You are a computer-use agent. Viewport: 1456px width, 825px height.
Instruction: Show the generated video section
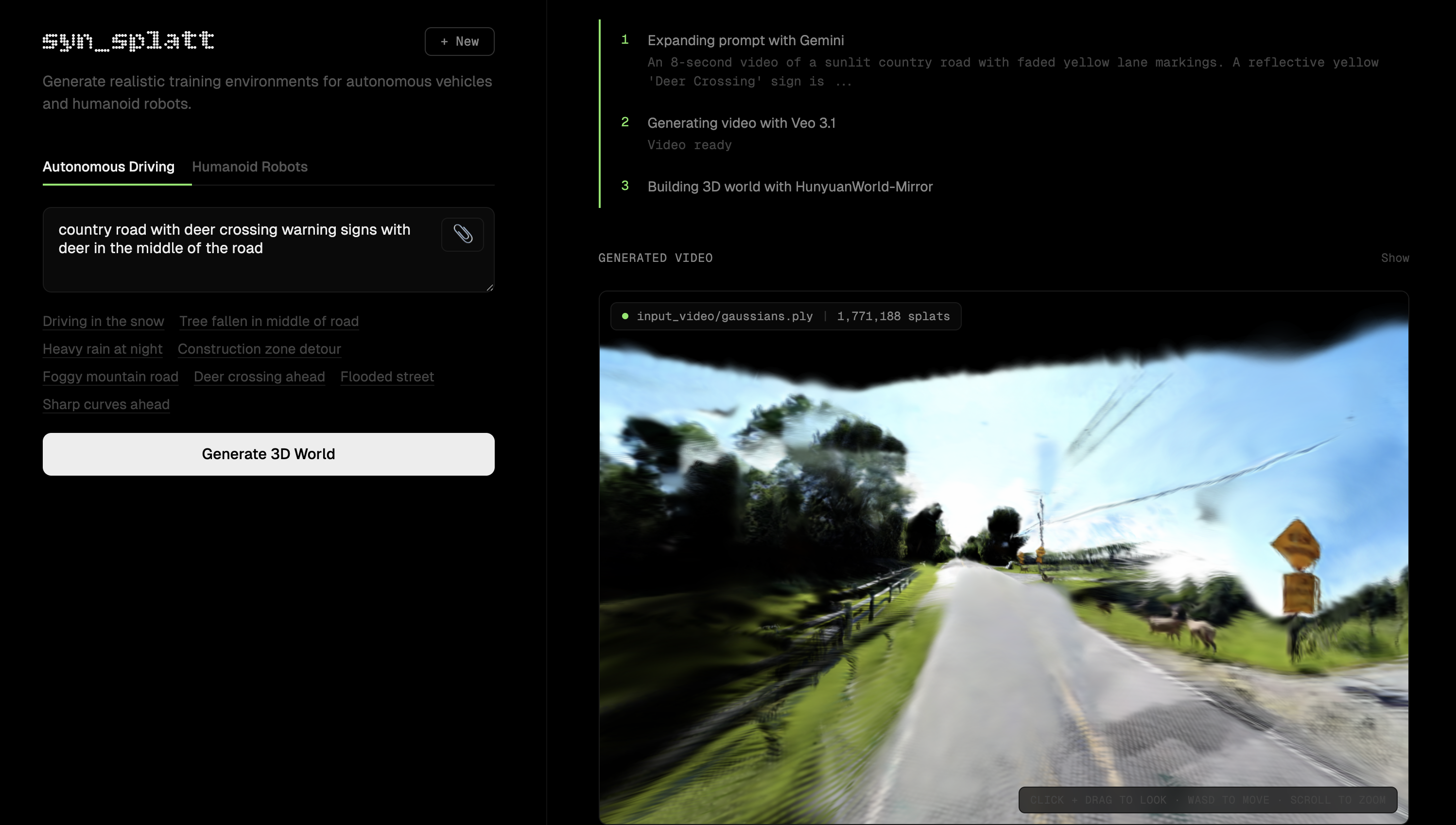pyautogui.click(x=1394, y=258)
